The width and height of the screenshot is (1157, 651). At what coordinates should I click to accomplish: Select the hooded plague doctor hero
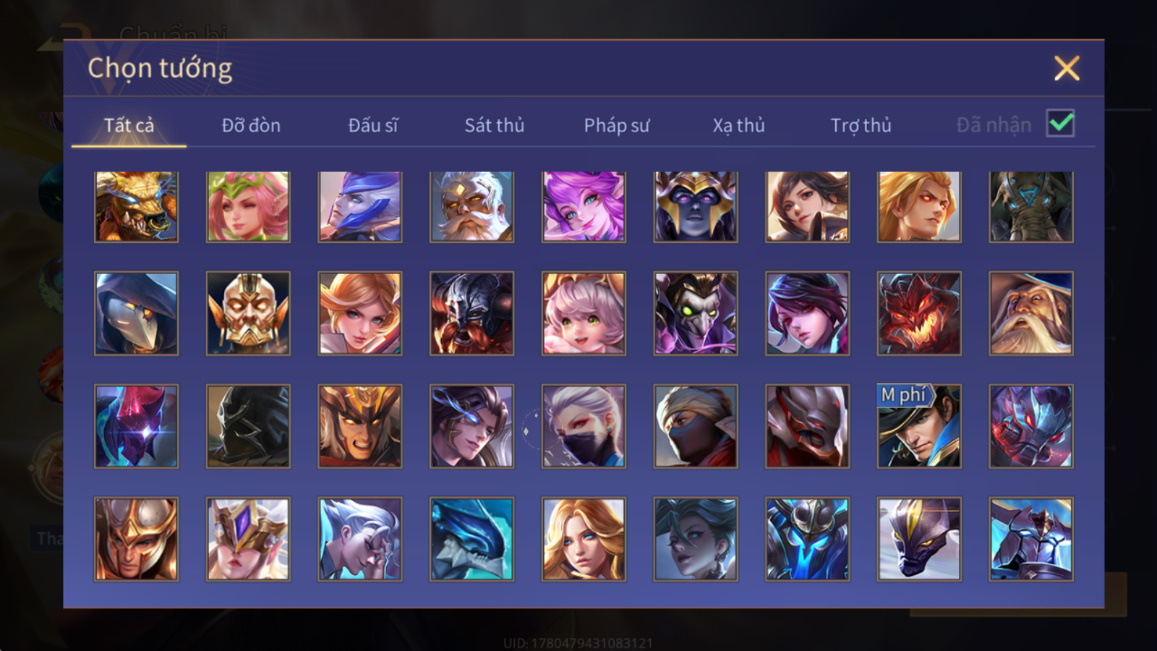(136, 313)
